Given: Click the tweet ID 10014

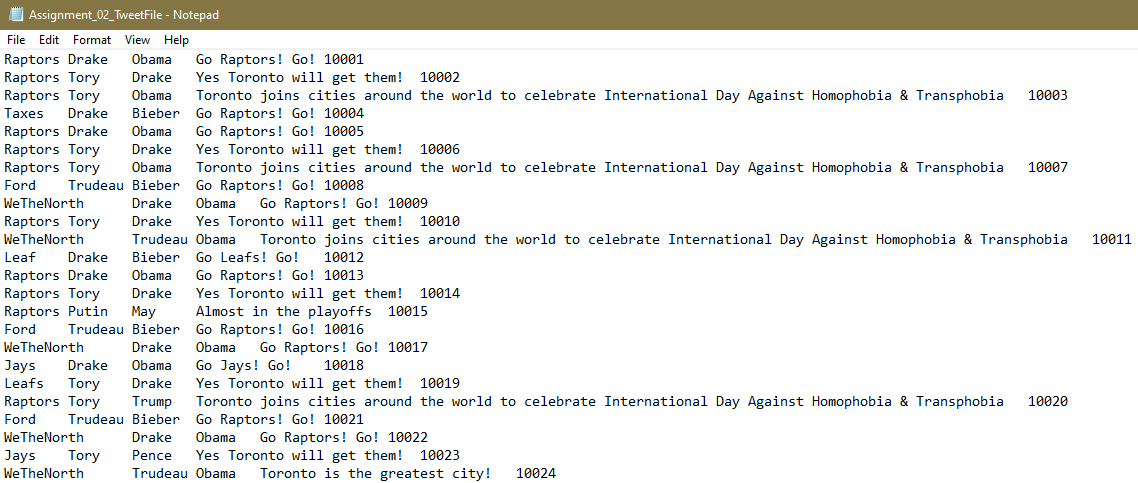Looking at the screenshot, I should click(x=440, y=294).
